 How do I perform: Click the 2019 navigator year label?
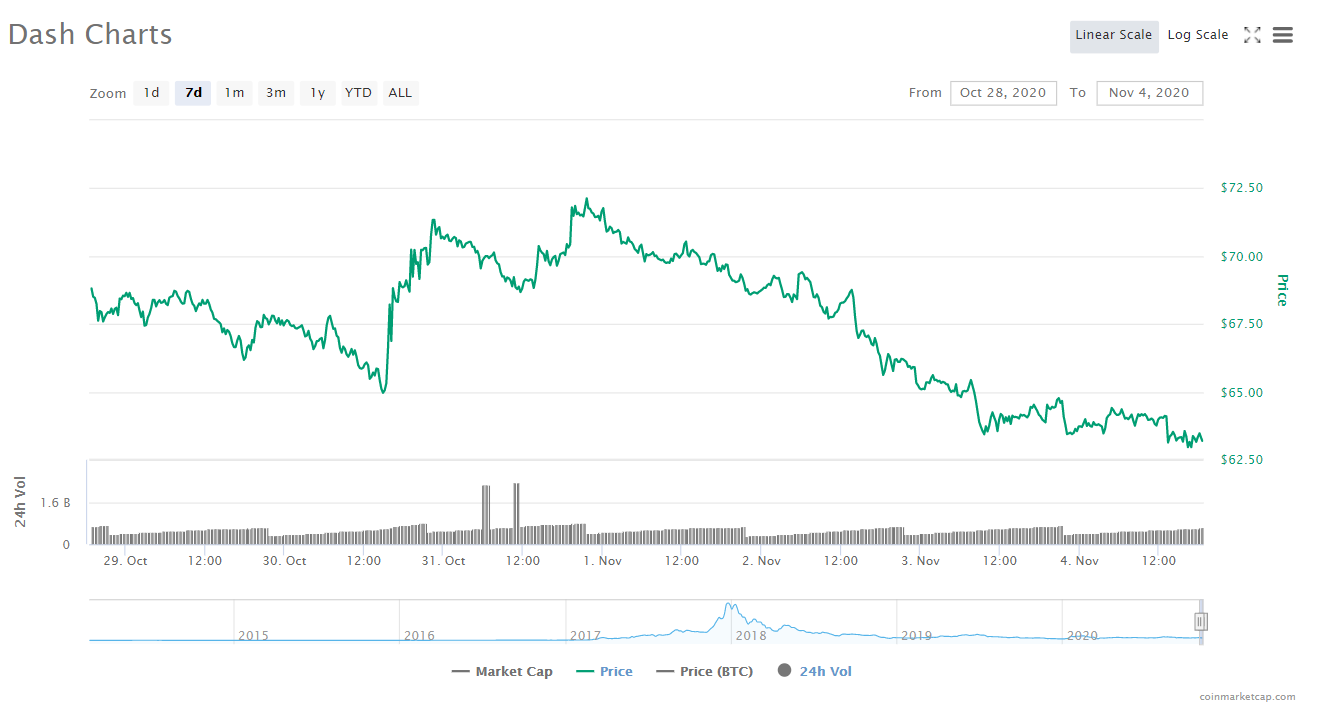point(917,636)
